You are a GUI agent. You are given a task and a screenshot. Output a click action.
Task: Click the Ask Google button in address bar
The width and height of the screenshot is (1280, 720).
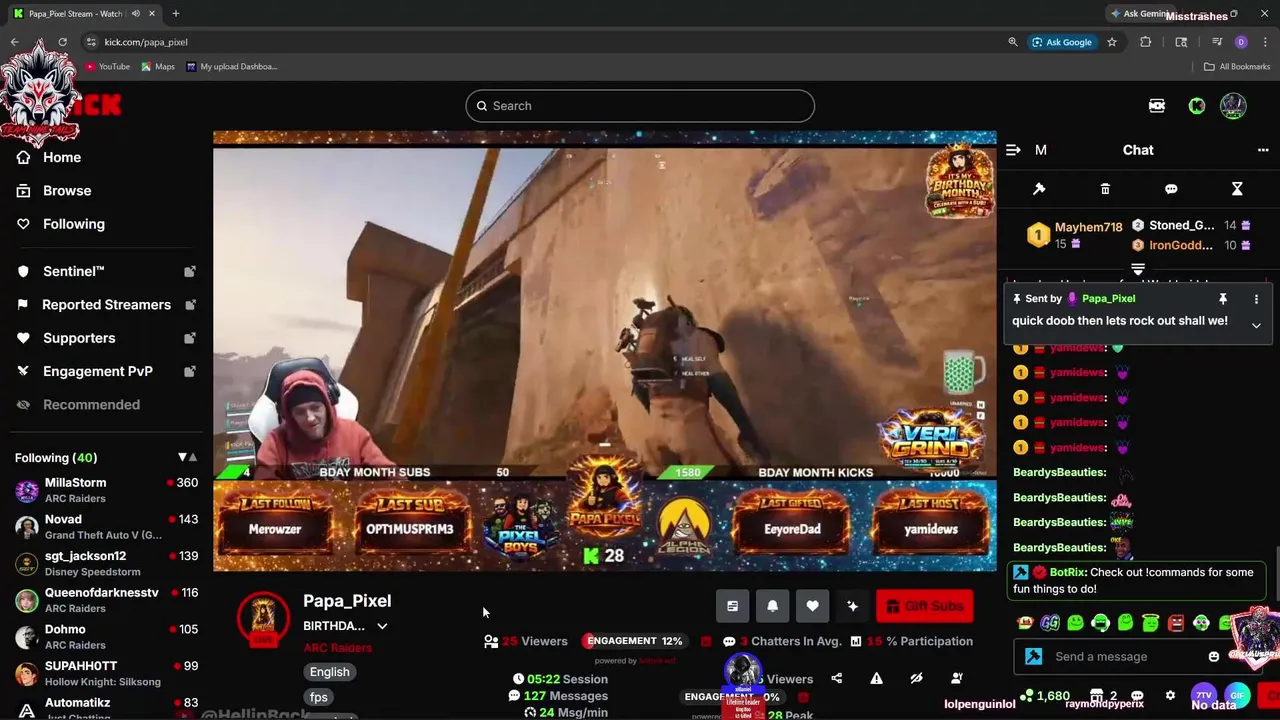pos(1062,42)
